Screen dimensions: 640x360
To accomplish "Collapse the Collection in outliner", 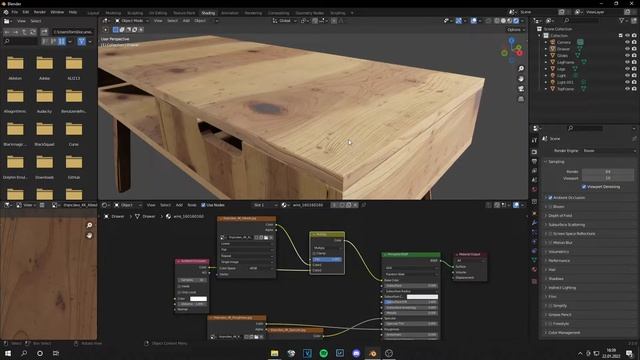I will [540, 36].
